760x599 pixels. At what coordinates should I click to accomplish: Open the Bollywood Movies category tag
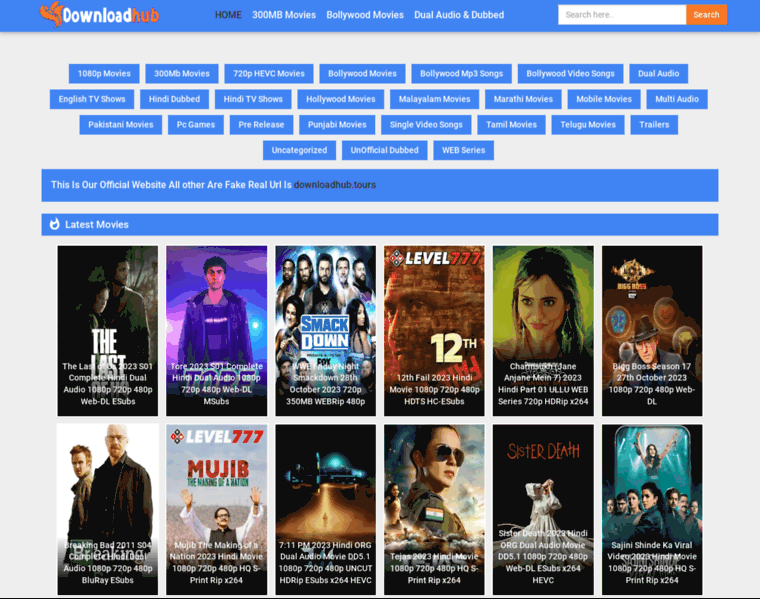pyautogui.click(x=362, y=74)
